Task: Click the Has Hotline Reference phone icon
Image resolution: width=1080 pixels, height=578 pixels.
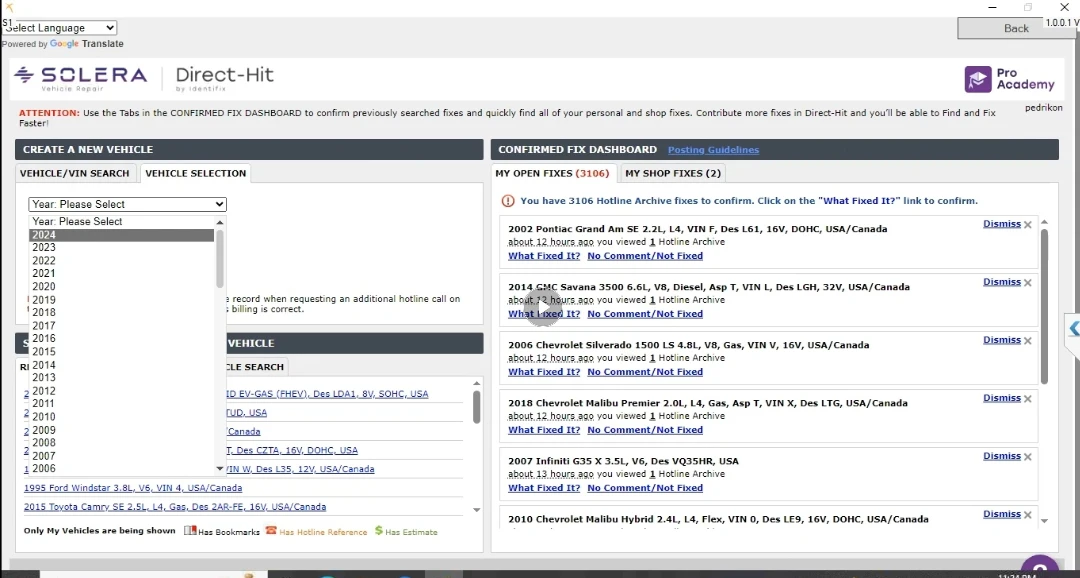Action: (271, 530)
